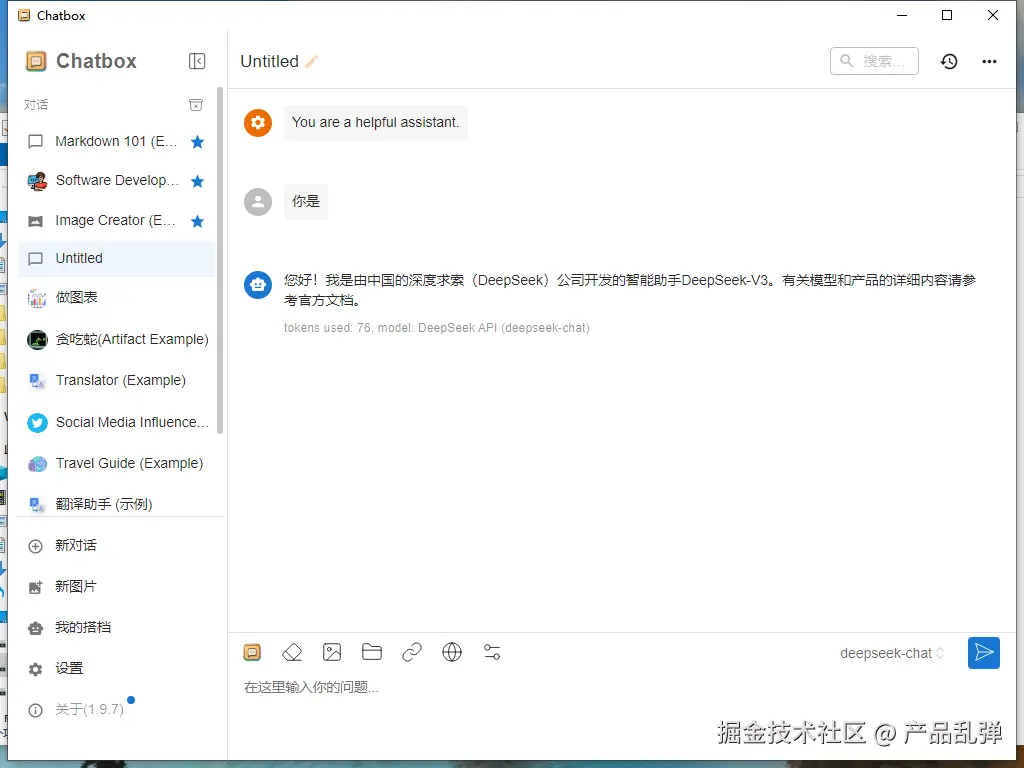The image size is (1024, 768).
Task: Click the Untitled title in the header
Action: [x=269, y=61]
